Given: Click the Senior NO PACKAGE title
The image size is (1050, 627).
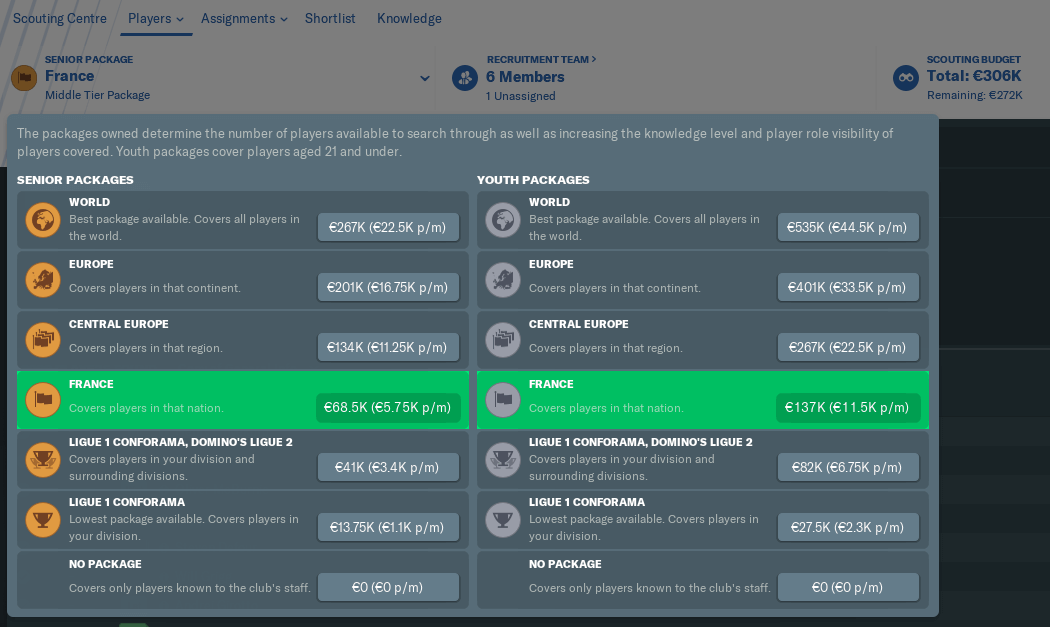Looking at the screenshot, I should point(105,564).
